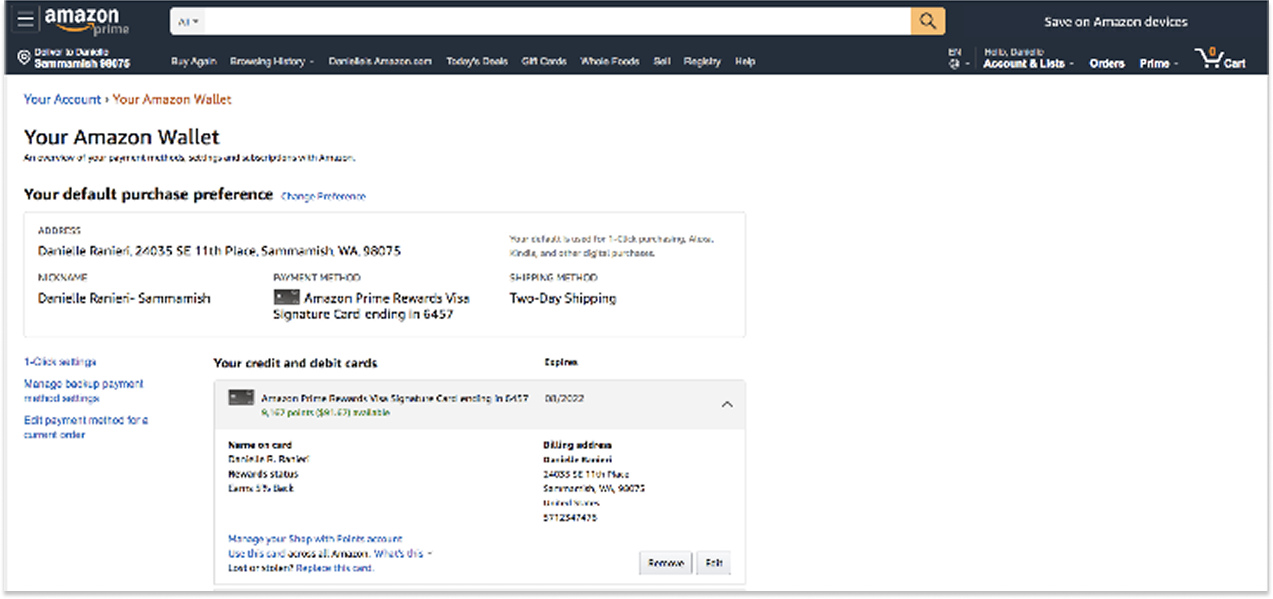Click the Change Preference link
Viewport: 1273px width, 599px height.
click(323, 196)
